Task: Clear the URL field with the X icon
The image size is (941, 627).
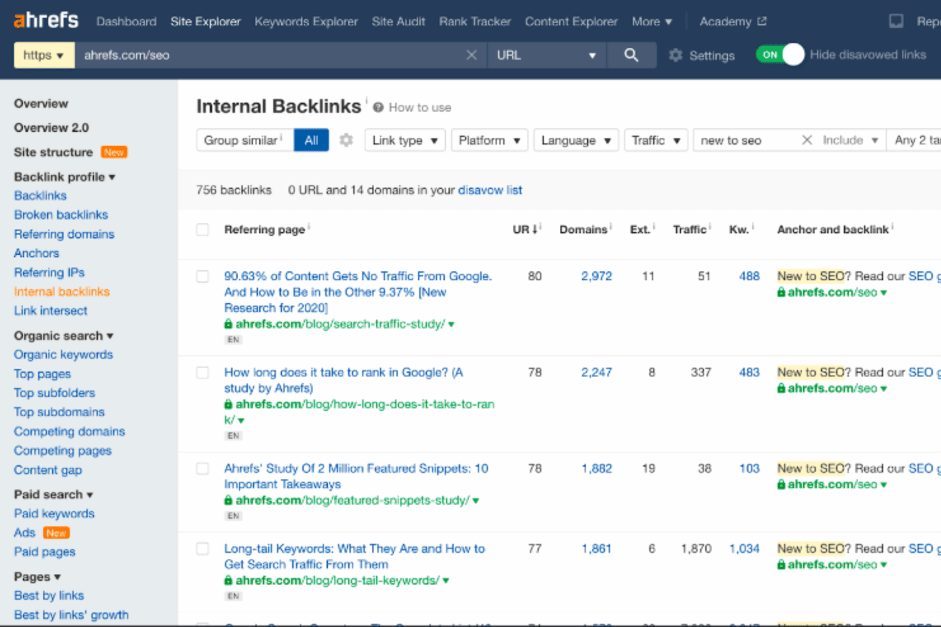Action: [x=472, y=55]
